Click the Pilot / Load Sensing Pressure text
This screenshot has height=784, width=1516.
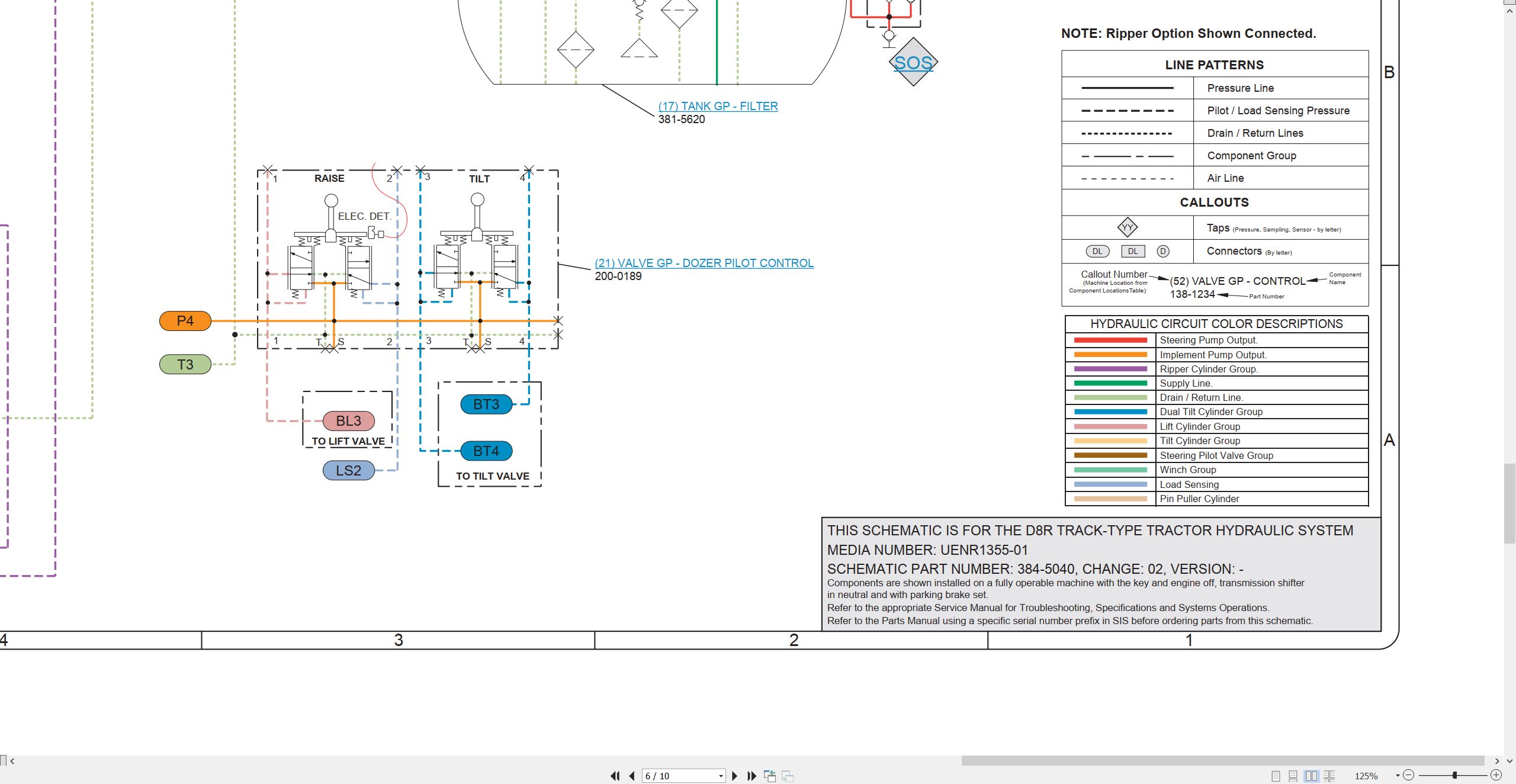(1279, 111)
